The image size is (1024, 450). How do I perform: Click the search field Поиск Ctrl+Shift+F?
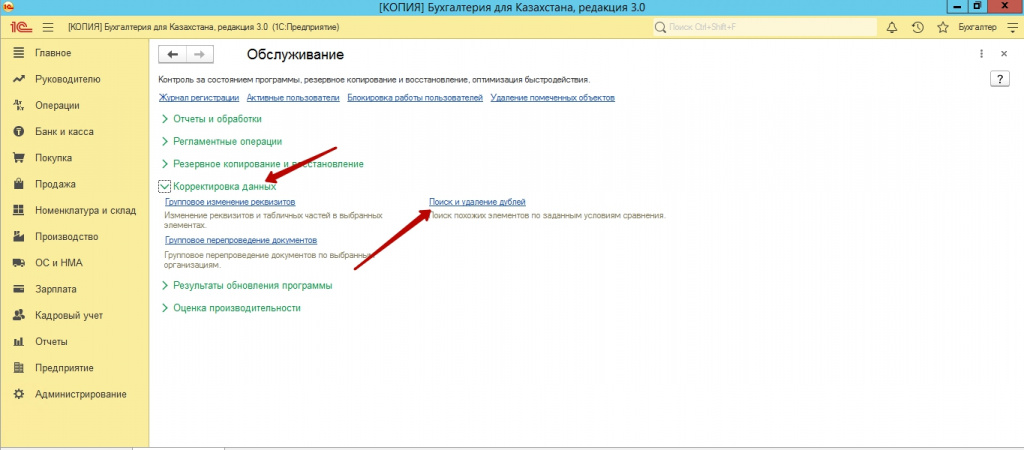[765, 27]
